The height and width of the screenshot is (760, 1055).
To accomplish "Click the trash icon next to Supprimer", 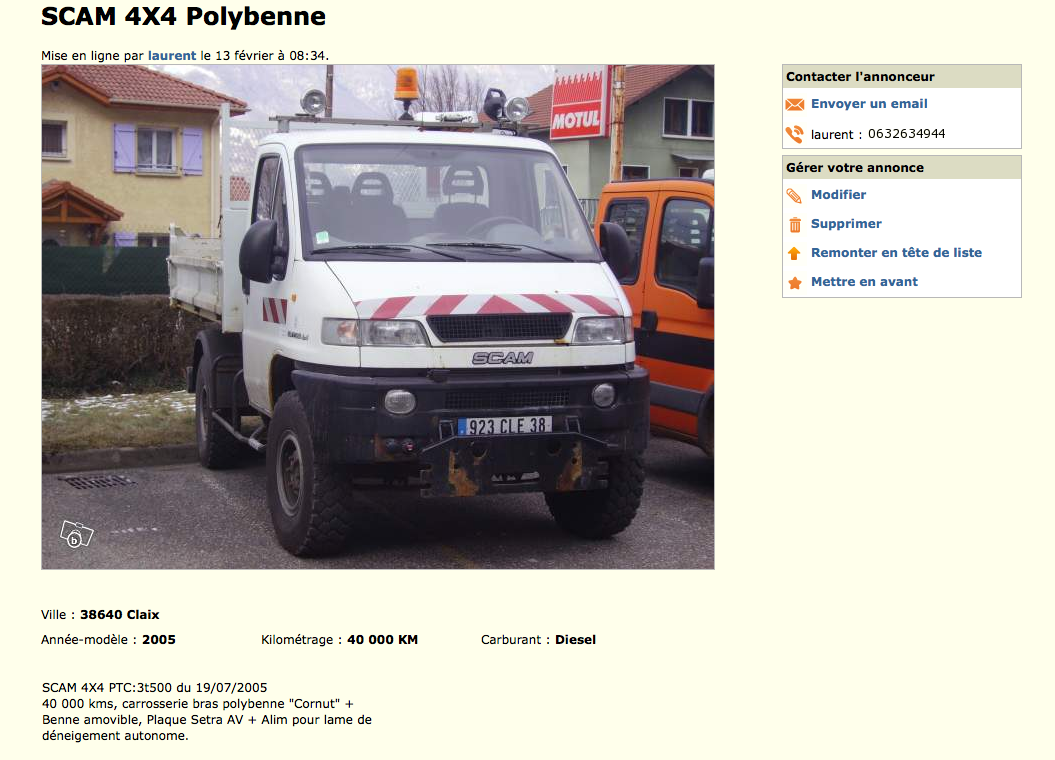I will (795, 225).
